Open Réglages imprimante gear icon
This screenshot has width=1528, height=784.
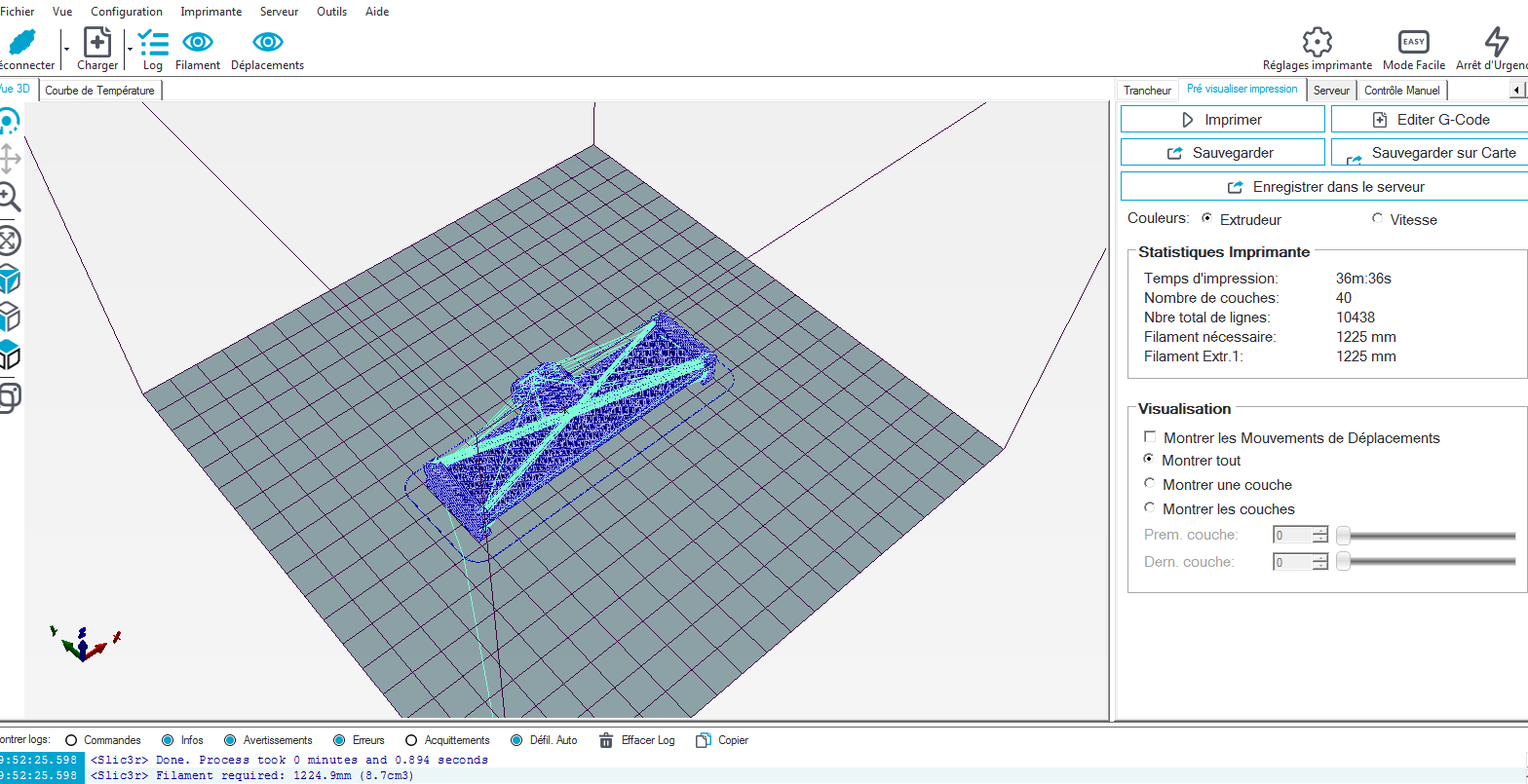click(x=1318, y=42)
